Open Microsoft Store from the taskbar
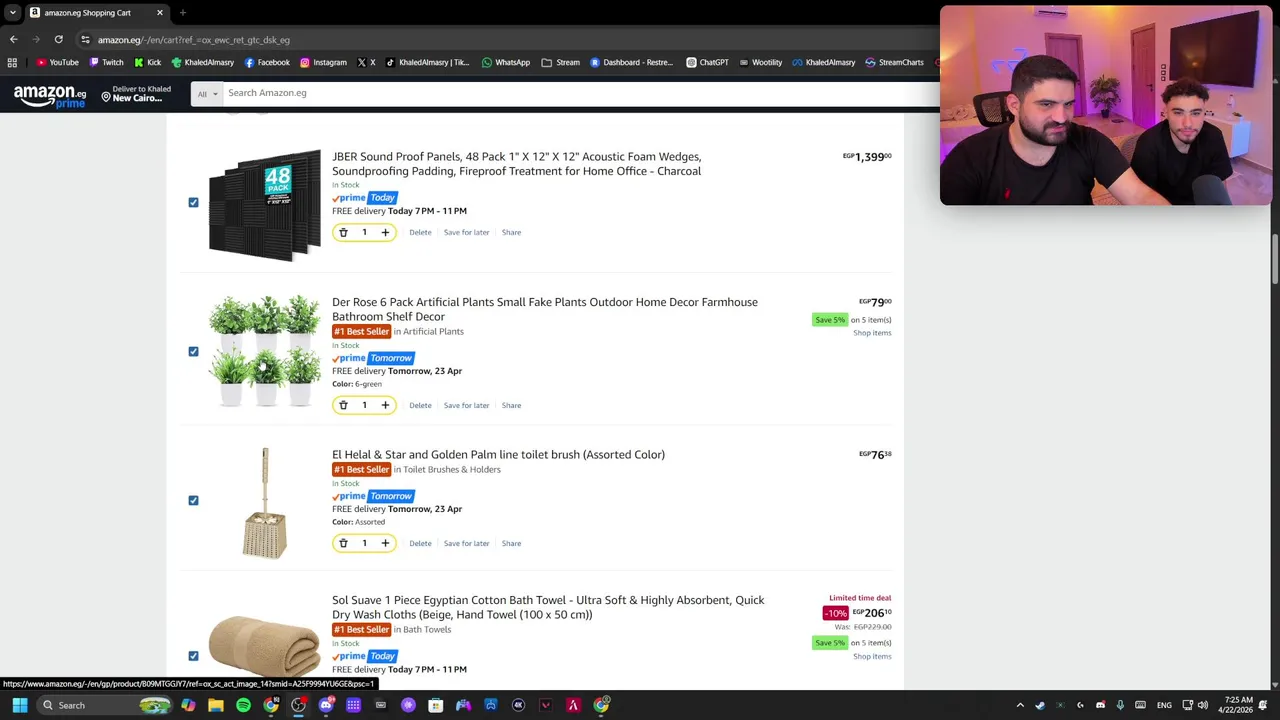This screenshot has height=720, width=1280. click(436, 705)
